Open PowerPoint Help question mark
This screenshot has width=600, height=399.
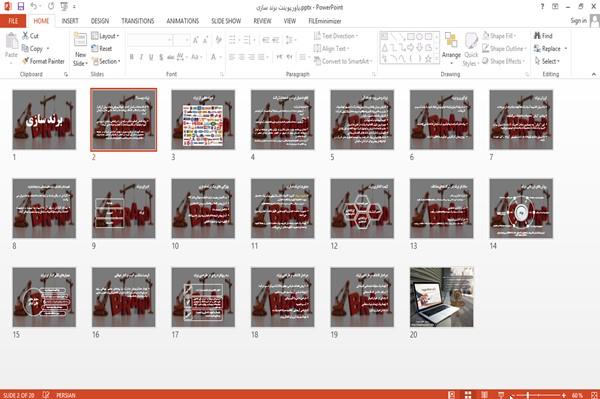pyautogui.click(x=542, y=7)
